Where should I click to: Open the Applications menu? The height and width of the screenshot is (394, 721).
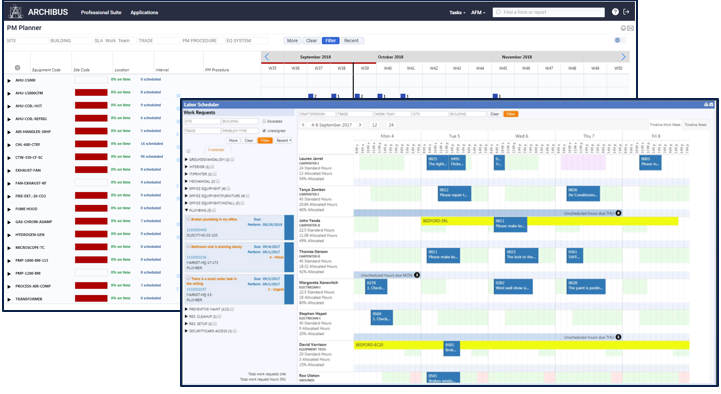pyautogui.click(x=144, y=12)
